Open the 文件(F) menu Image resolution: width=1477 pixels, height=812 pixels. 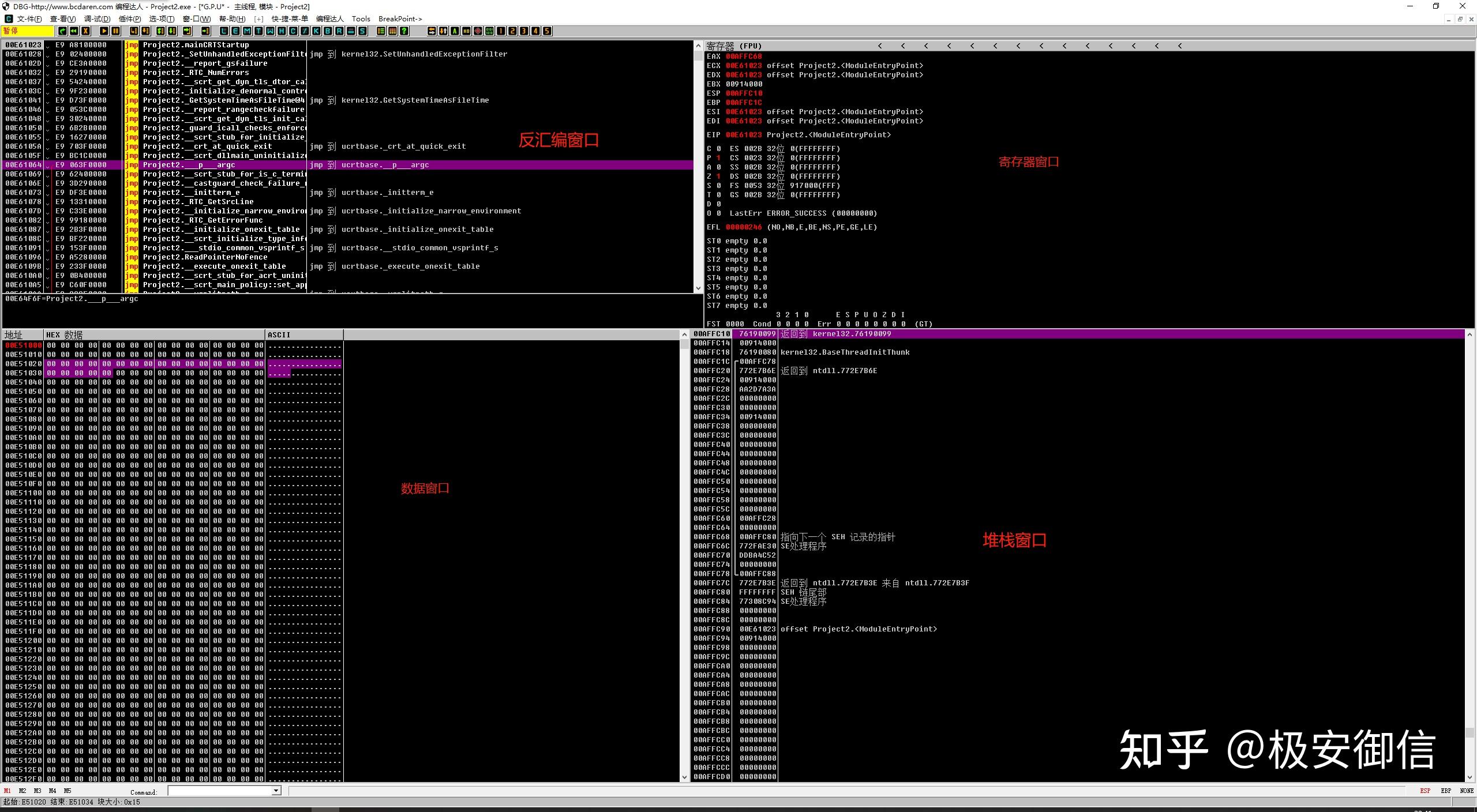pos(29,18)
